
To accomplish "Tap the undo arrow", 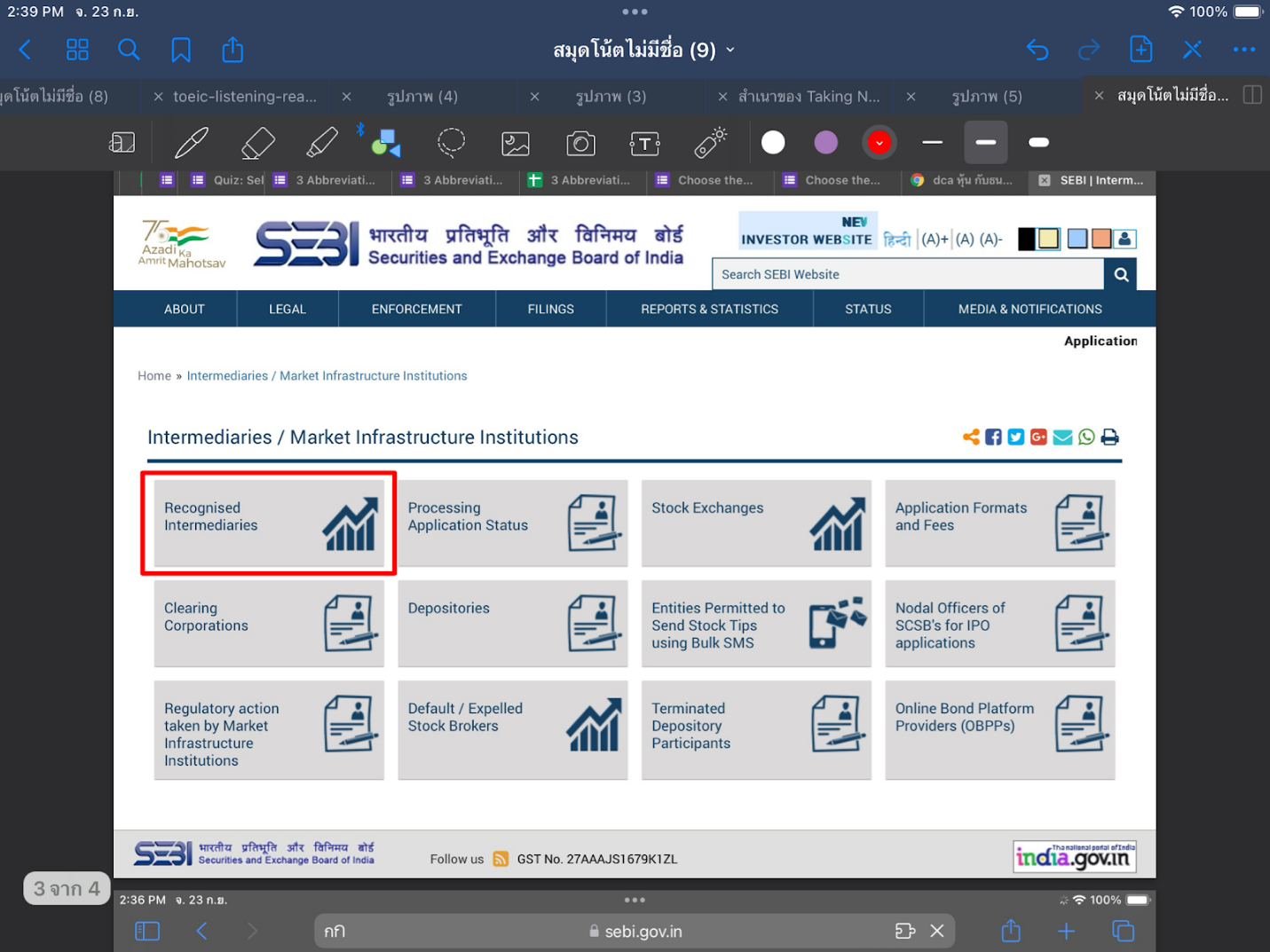I will click(x=1037, y=50).
